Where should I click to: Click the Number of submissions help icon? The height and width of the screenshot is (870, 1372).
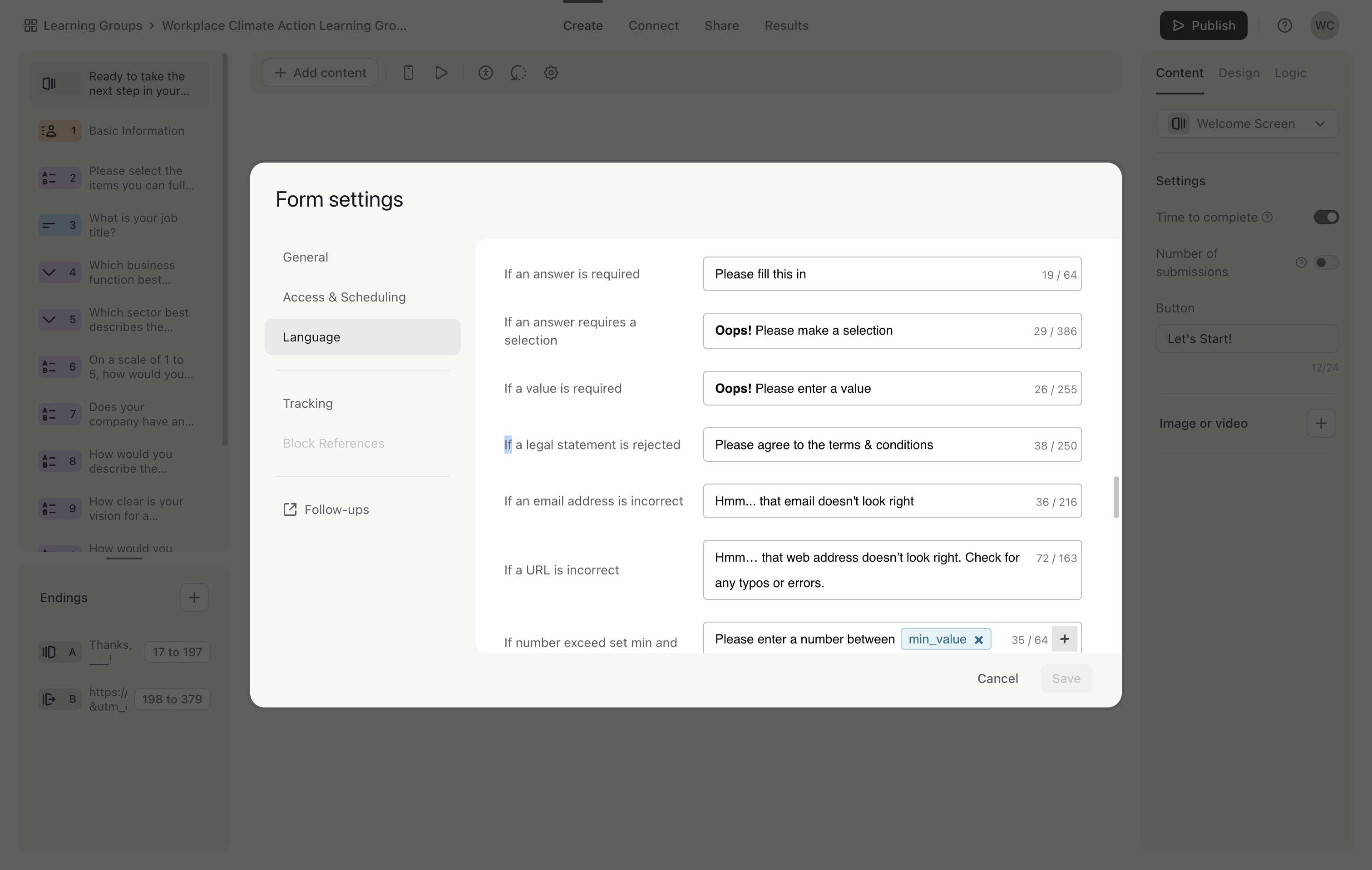1301,262
